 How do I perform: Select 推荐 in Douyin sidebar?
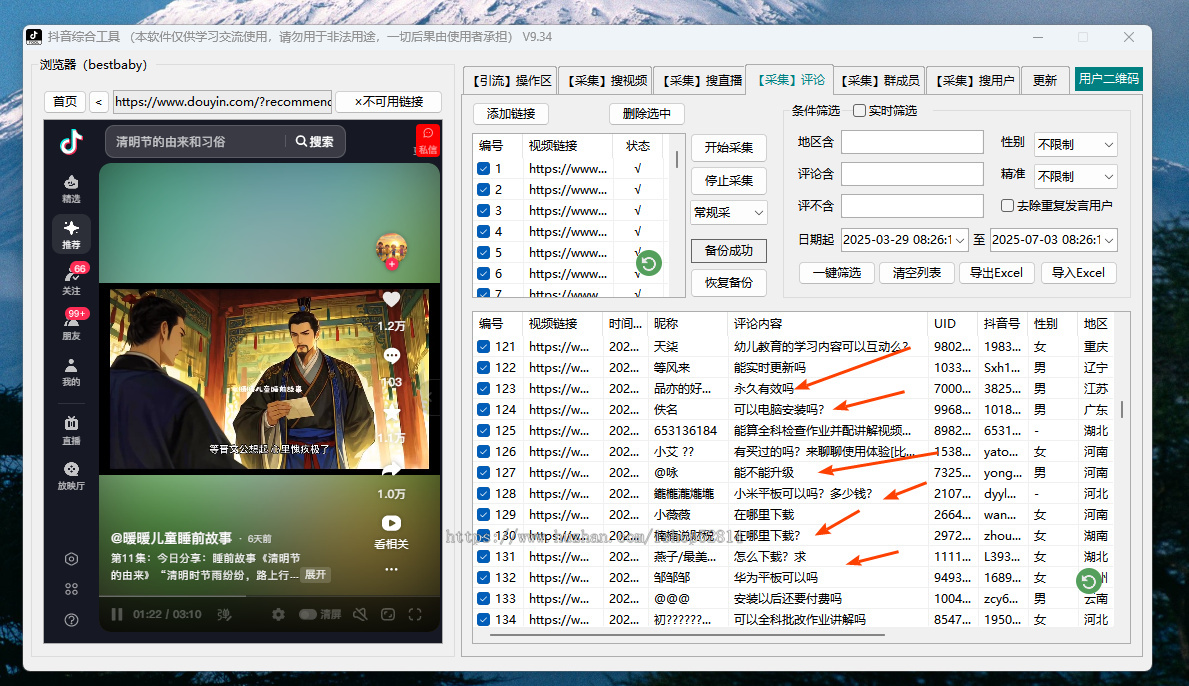pyautogui.click(x=71, y=234)
